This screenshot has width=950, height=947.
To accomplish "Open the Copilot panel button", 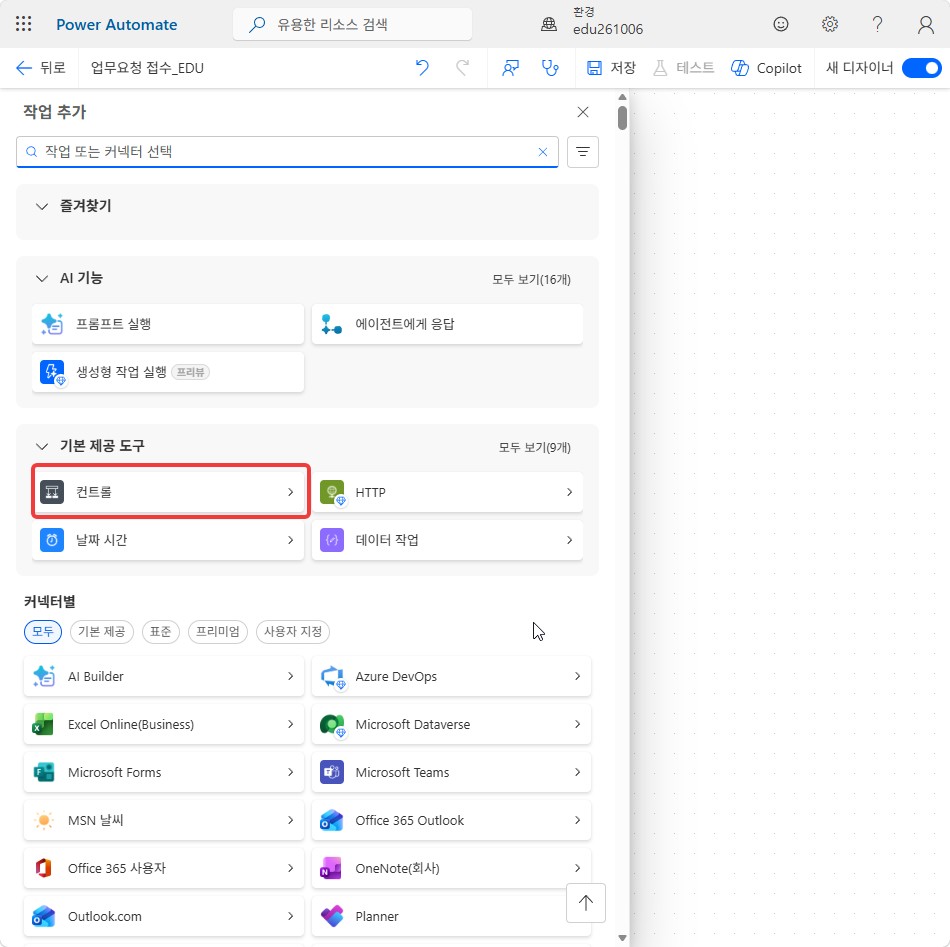I will tap(766, 68).
